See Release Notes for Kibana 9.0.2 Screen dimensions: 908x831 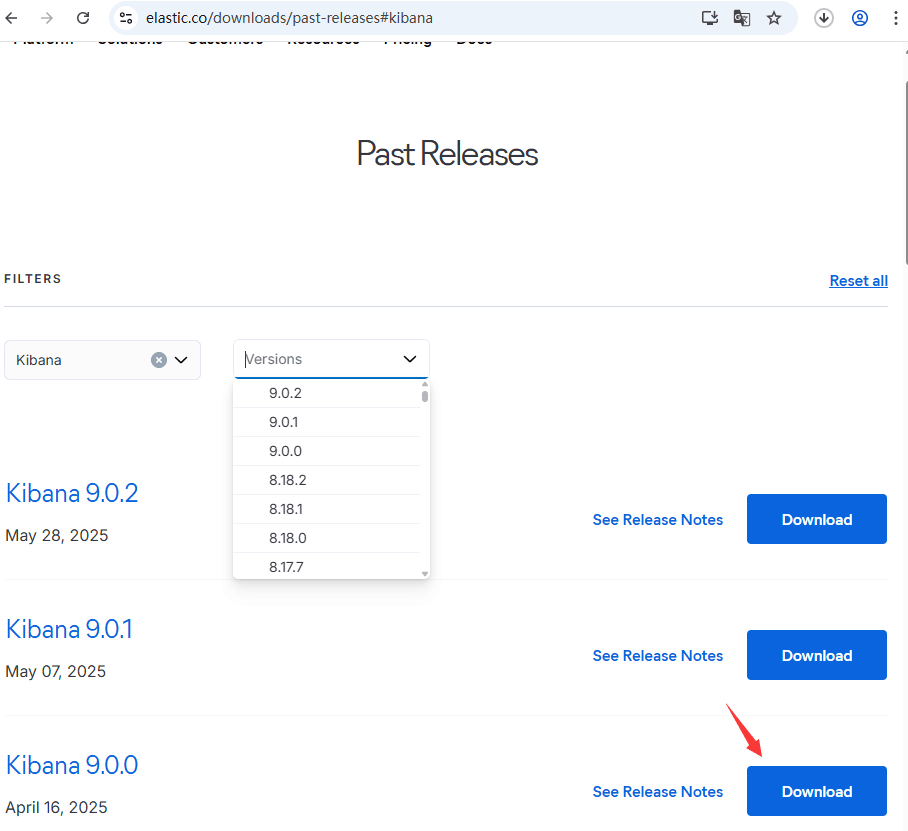coord(658,519)
